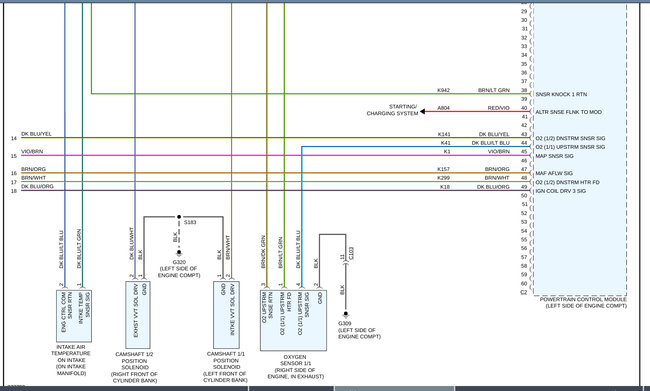Select the O2 (1/1) UPSTRM SNSR SIG label
650x391 pixels.
point(570,147)
